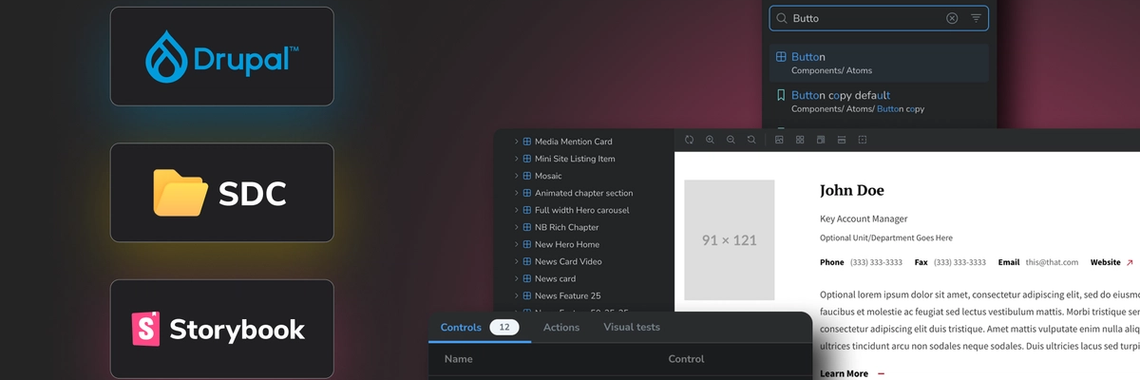1140x380 pixels.
Task: Click the remount component icon in preview toolbar
Action: pos(689,140)
